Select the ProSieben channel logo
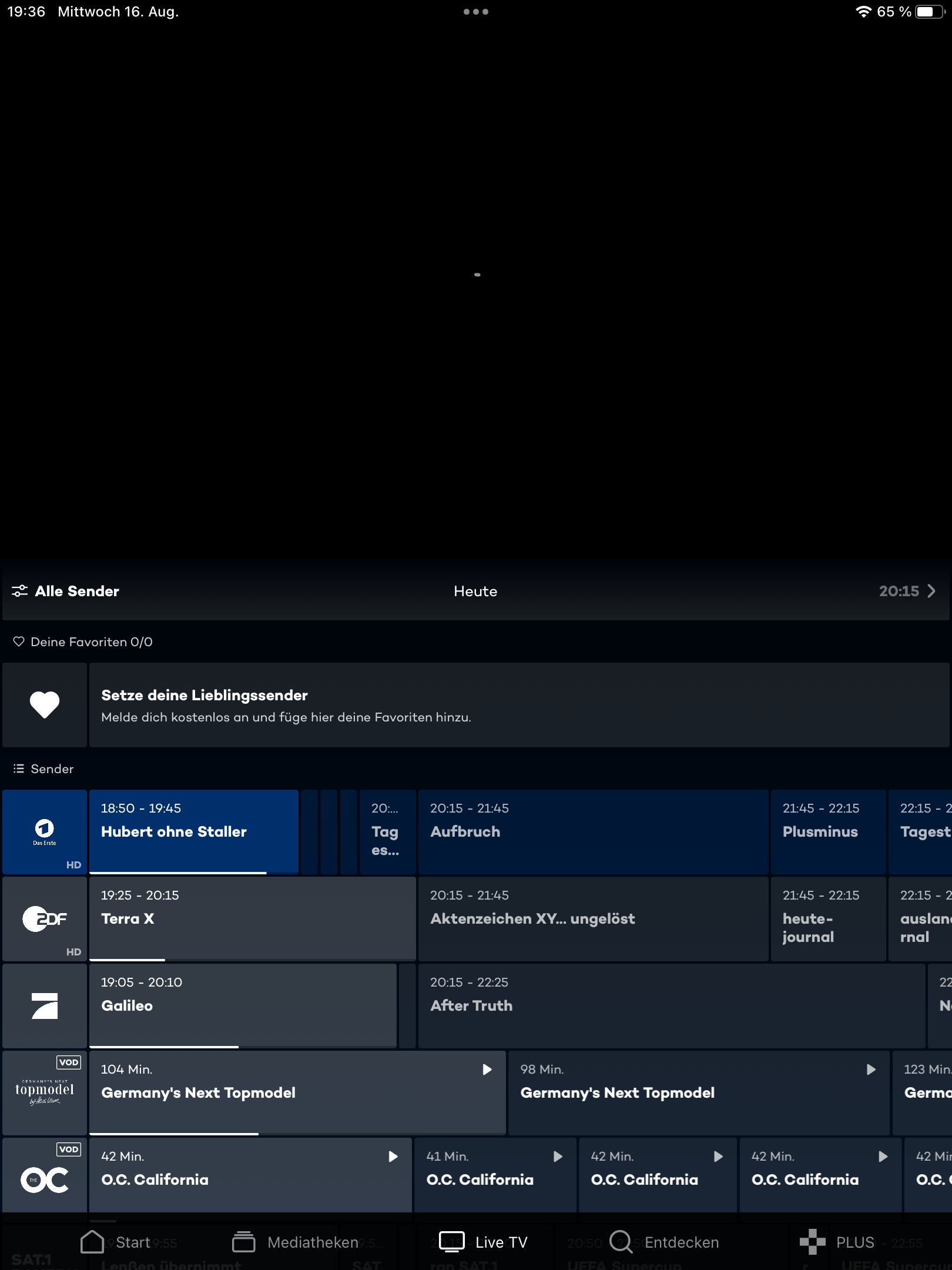 click(45, 1006)
